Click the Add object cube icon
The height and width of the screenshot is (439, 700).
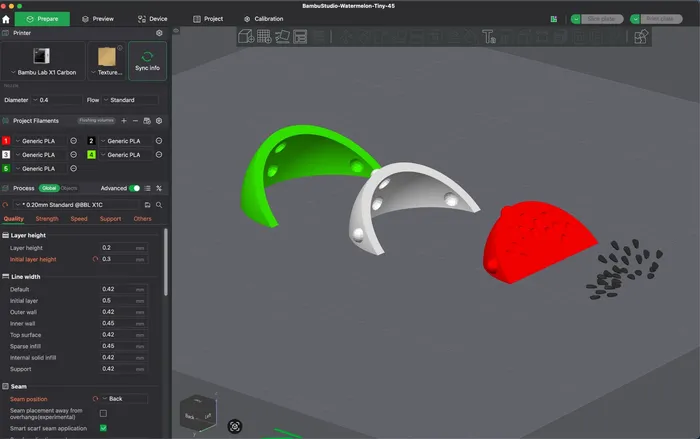pyautogui.click(x=245, y=37)
